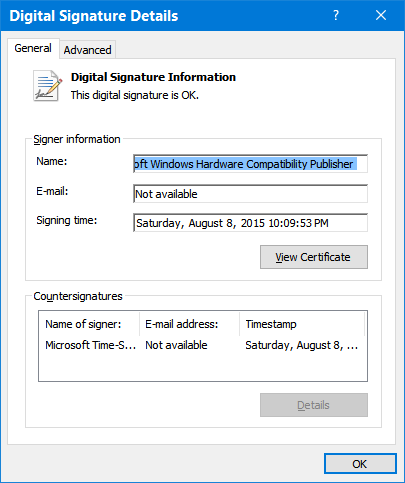Click the countersignature's Not available email cell

[176, 345]
